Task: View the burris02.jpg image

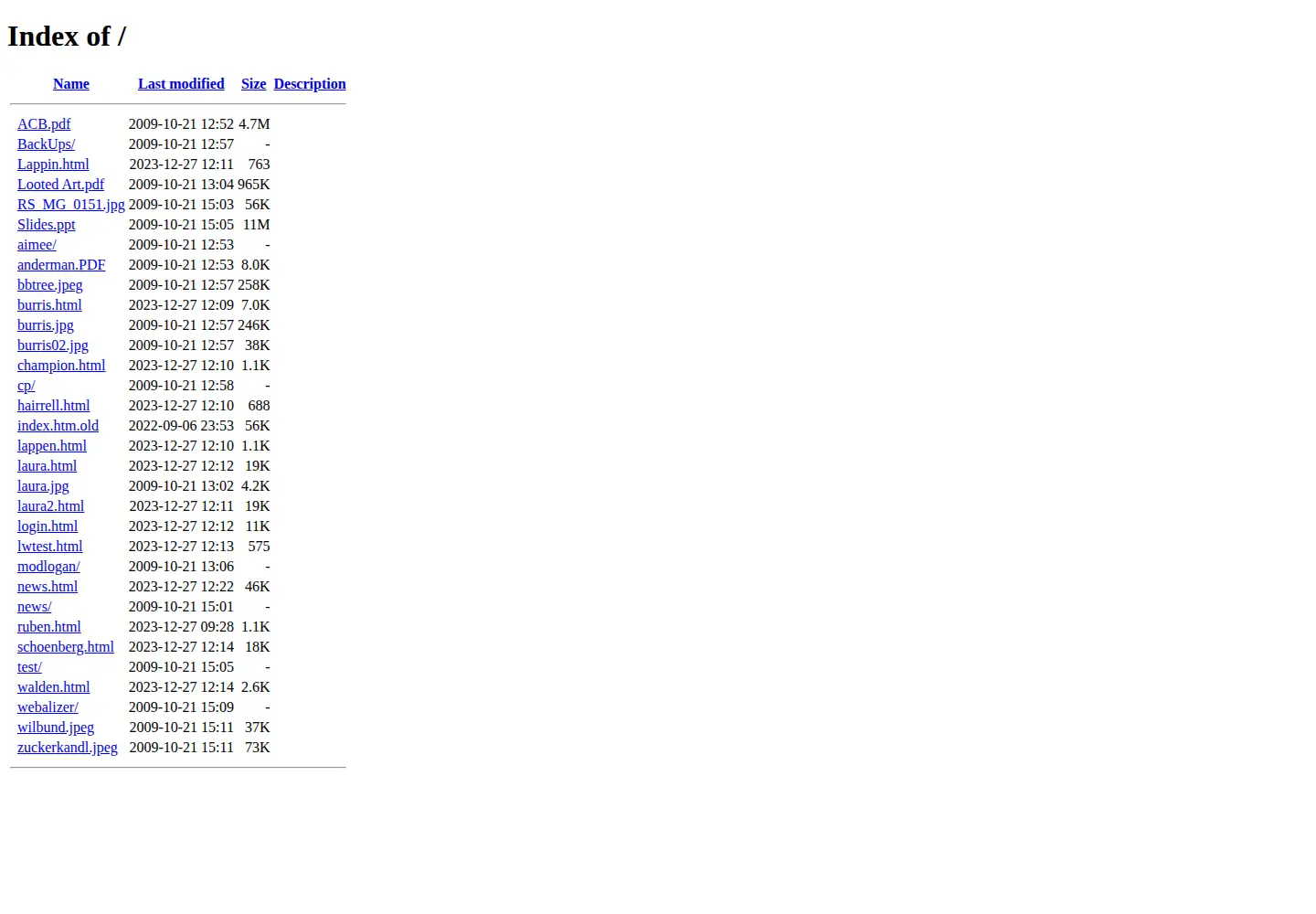Action: click(x=53, y=345)
